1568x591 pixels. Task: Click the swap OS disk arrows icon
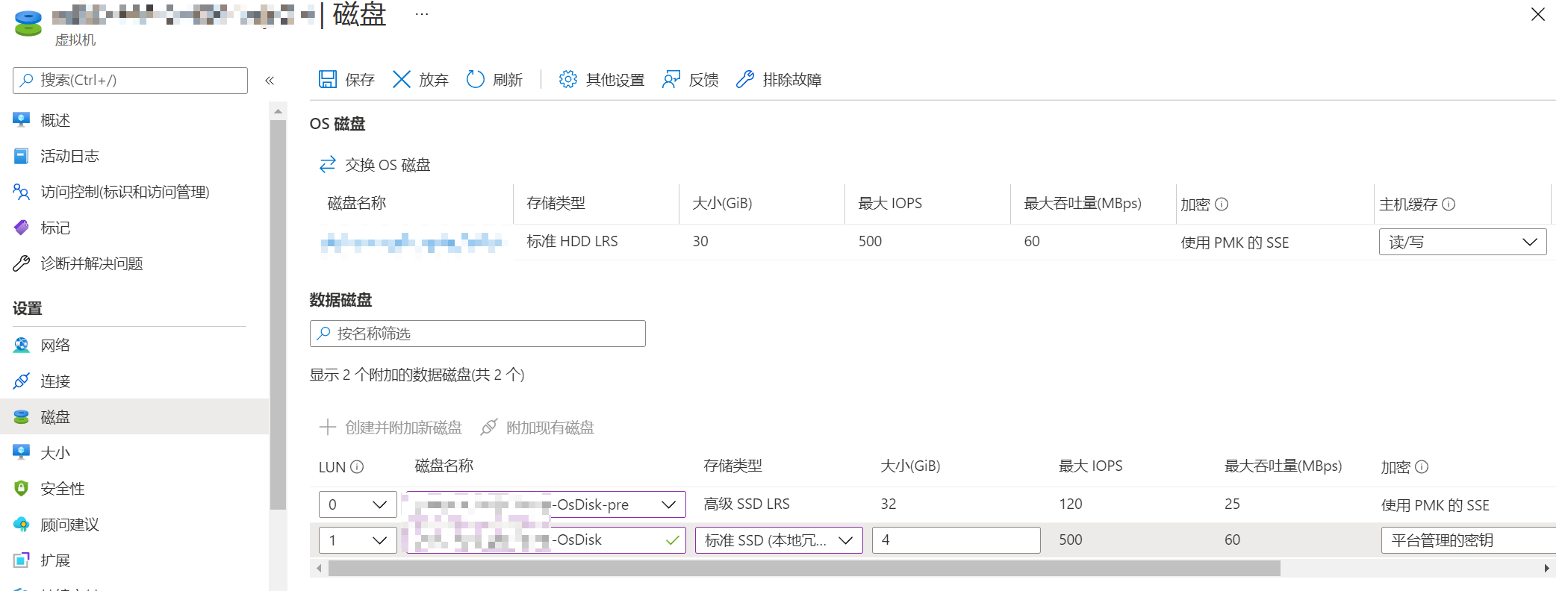pyautogui.click(x=327, y=164)
